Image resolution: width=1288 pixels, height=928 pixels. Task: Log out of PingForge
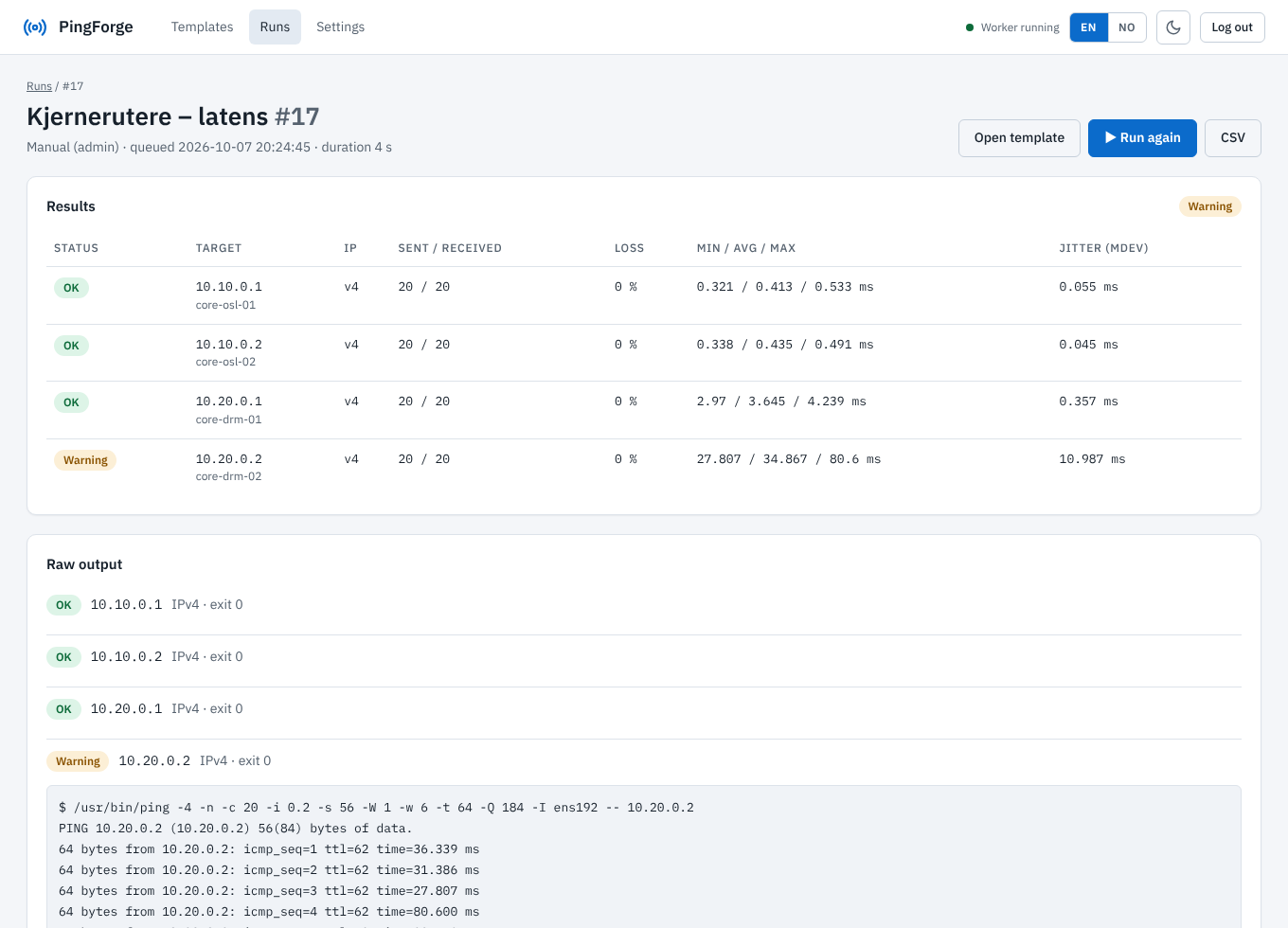pos(1232,27)
